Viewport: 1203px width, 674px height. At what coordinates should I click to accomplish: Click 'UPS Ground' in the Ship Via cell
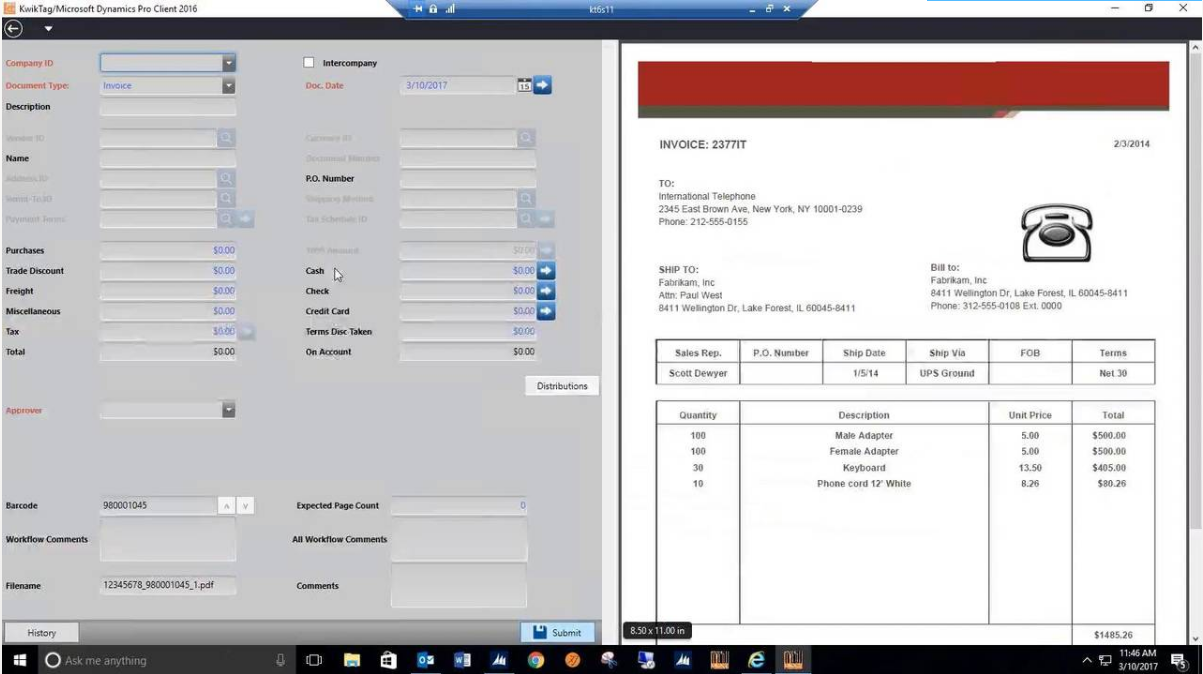946,374
